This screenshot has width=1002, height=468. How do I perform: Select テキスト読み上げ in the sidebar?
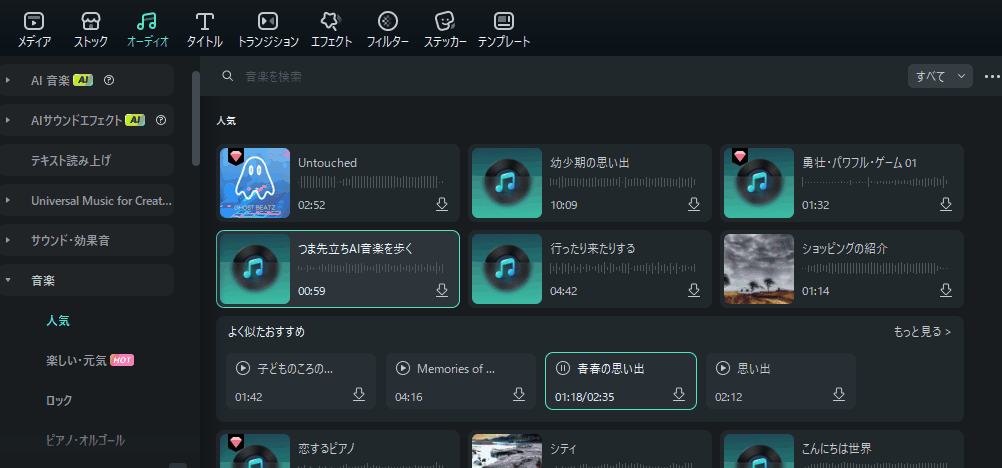71,160
